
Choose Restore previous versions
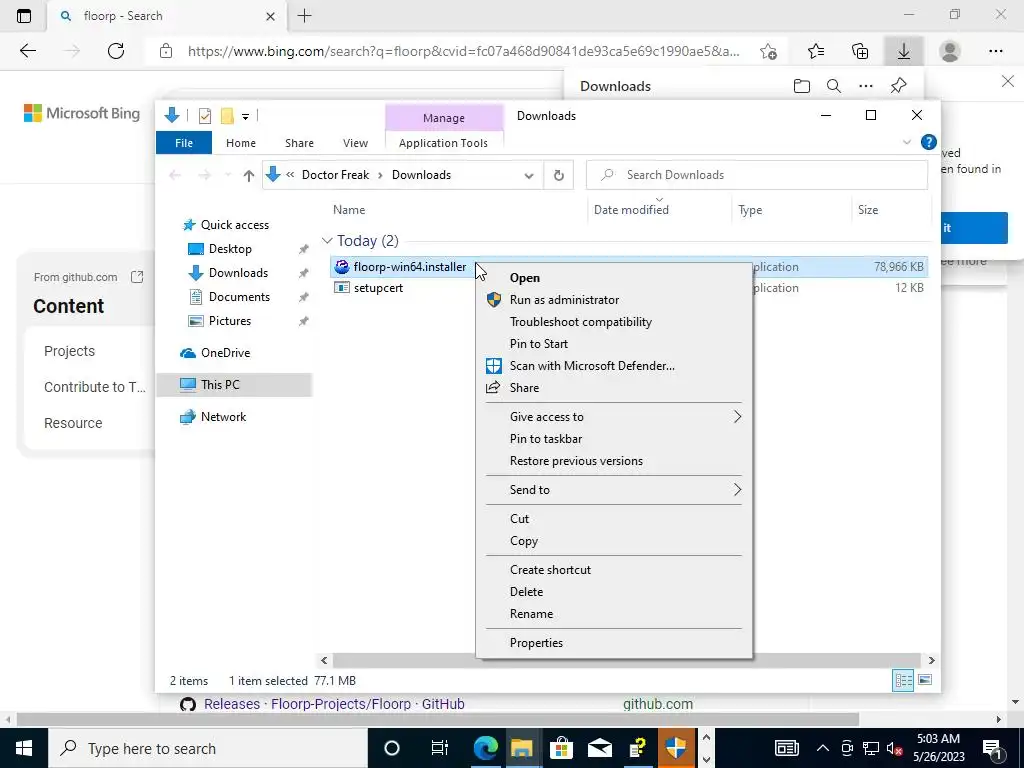613,461
